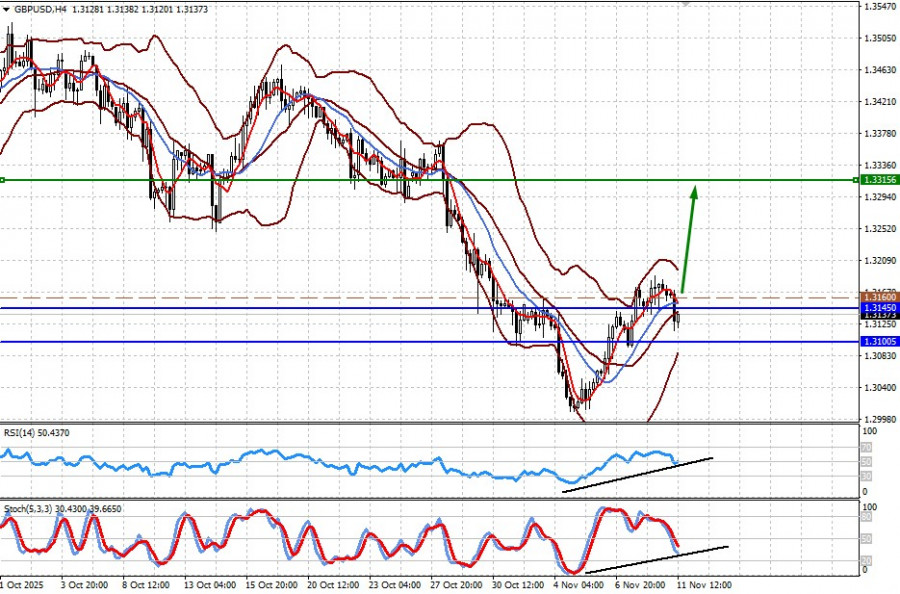Click the 1.35470 value on price scale
Image resolution: width=900 pixels, height=594 pixels.
coord(880,6)
